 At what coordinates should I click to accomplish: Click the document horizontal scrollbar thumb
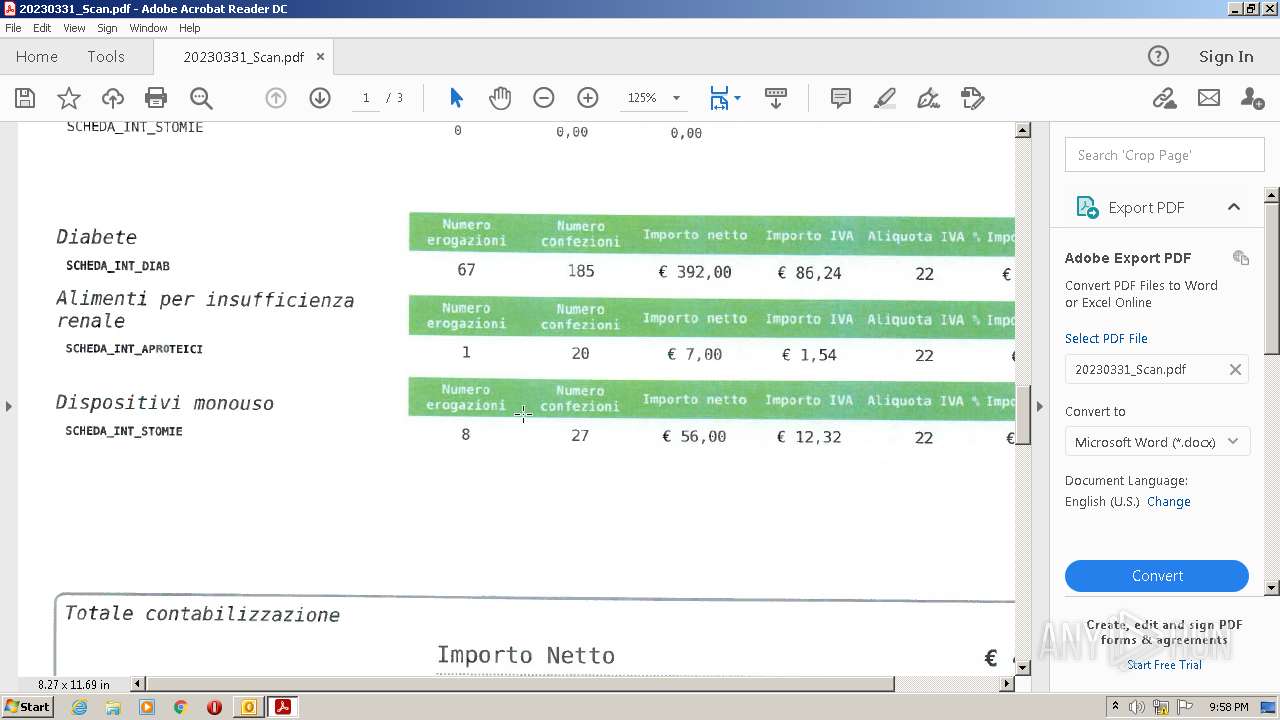tap(520, 684)
